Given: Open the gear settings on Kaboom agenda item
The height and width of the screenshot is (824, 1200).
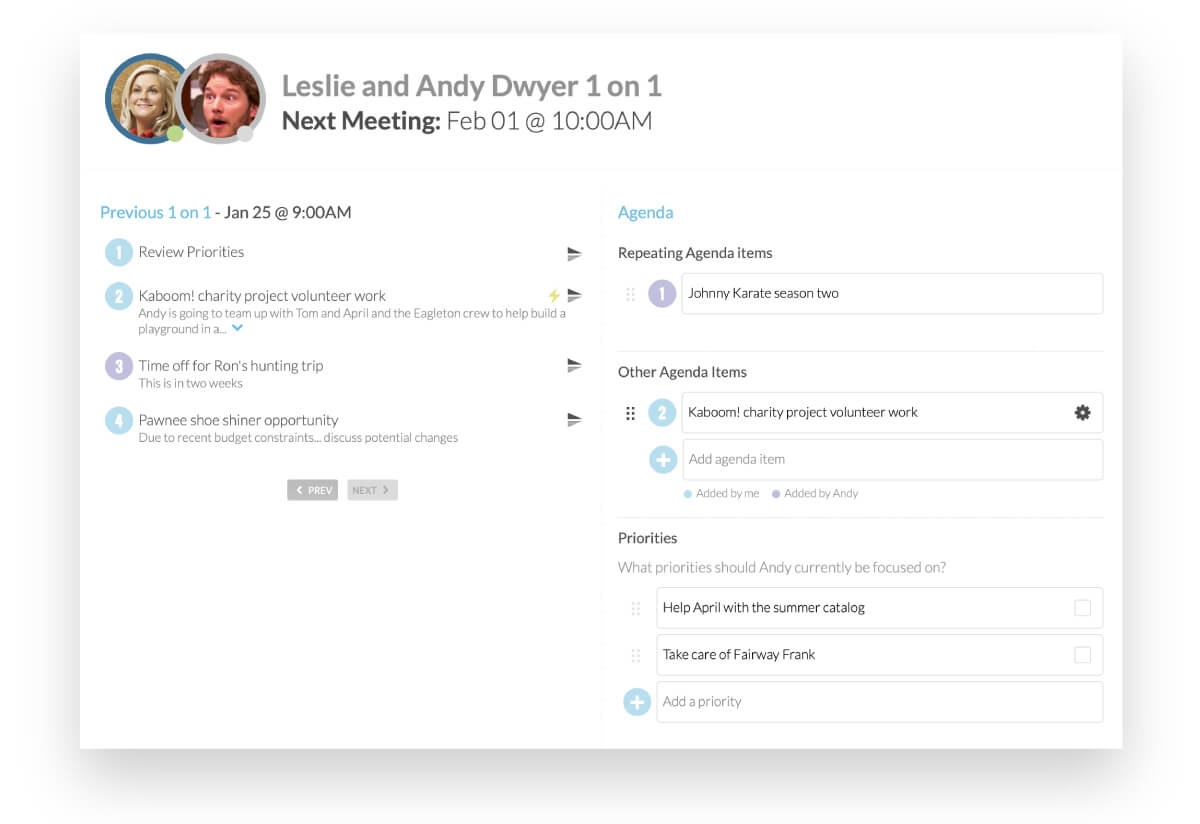Looking at the screenshot, I should [x=1082, y=411].
